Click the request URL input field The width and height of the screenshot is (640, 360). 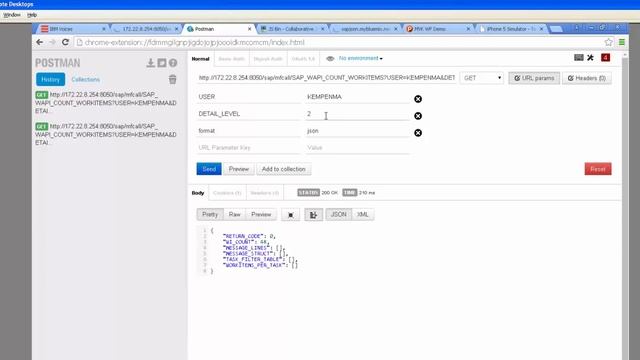(327, 78)
